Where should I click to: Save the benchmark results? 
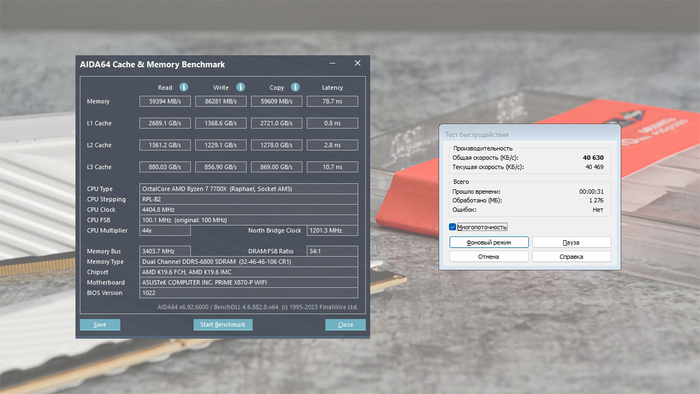100,324
